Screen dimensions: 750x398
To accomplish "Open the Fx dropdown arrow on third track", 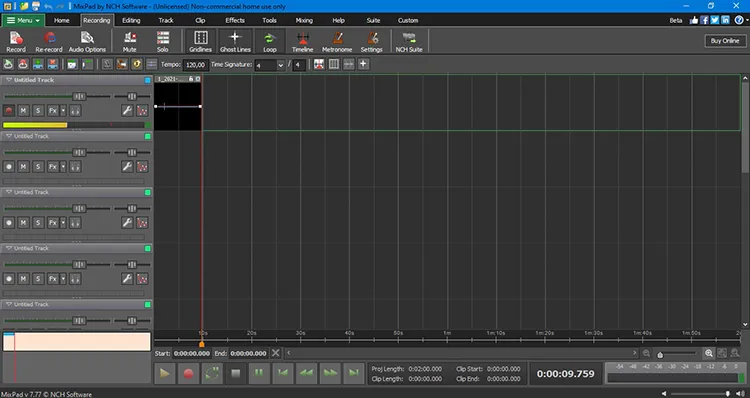I will (63, 222).
